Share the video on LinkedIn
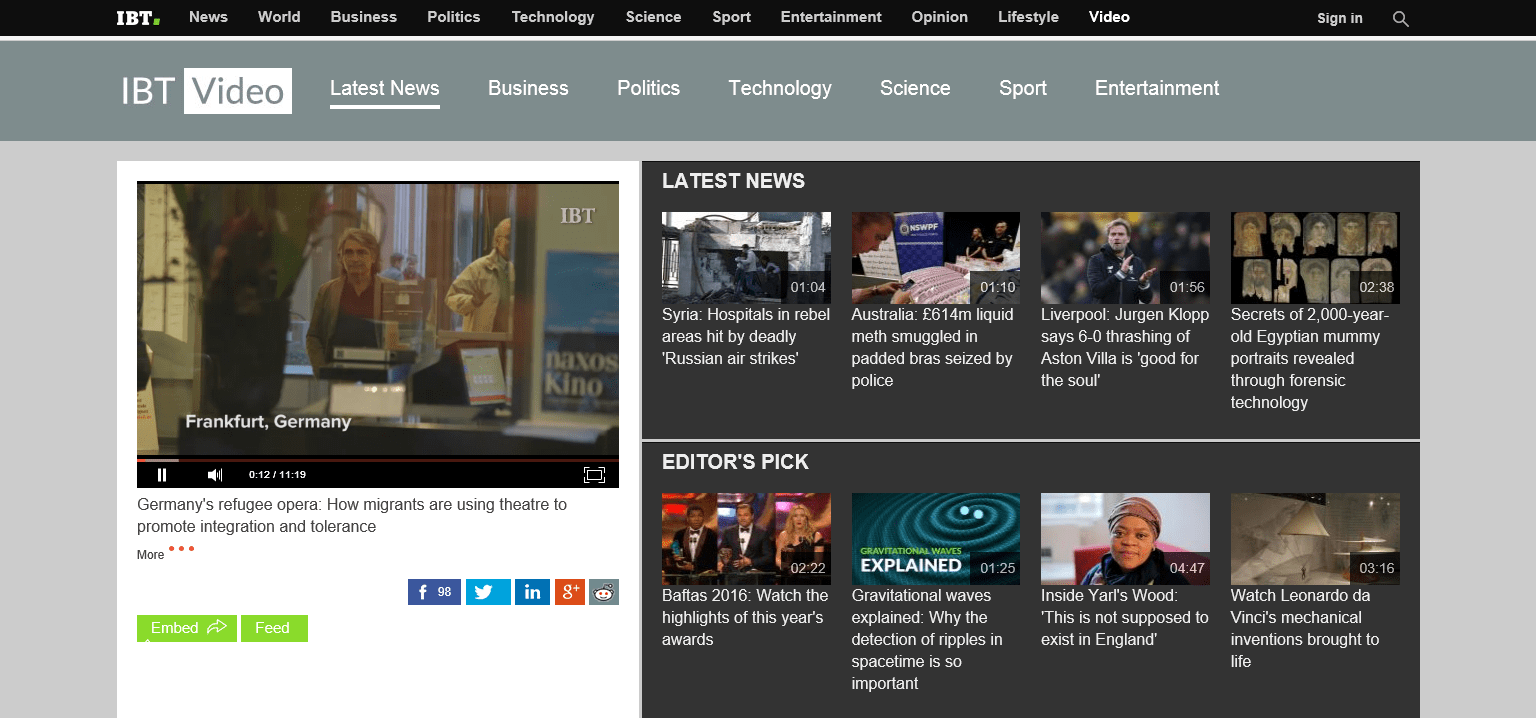The height and width of the screenshot is (718, 1536). [533, 592]
